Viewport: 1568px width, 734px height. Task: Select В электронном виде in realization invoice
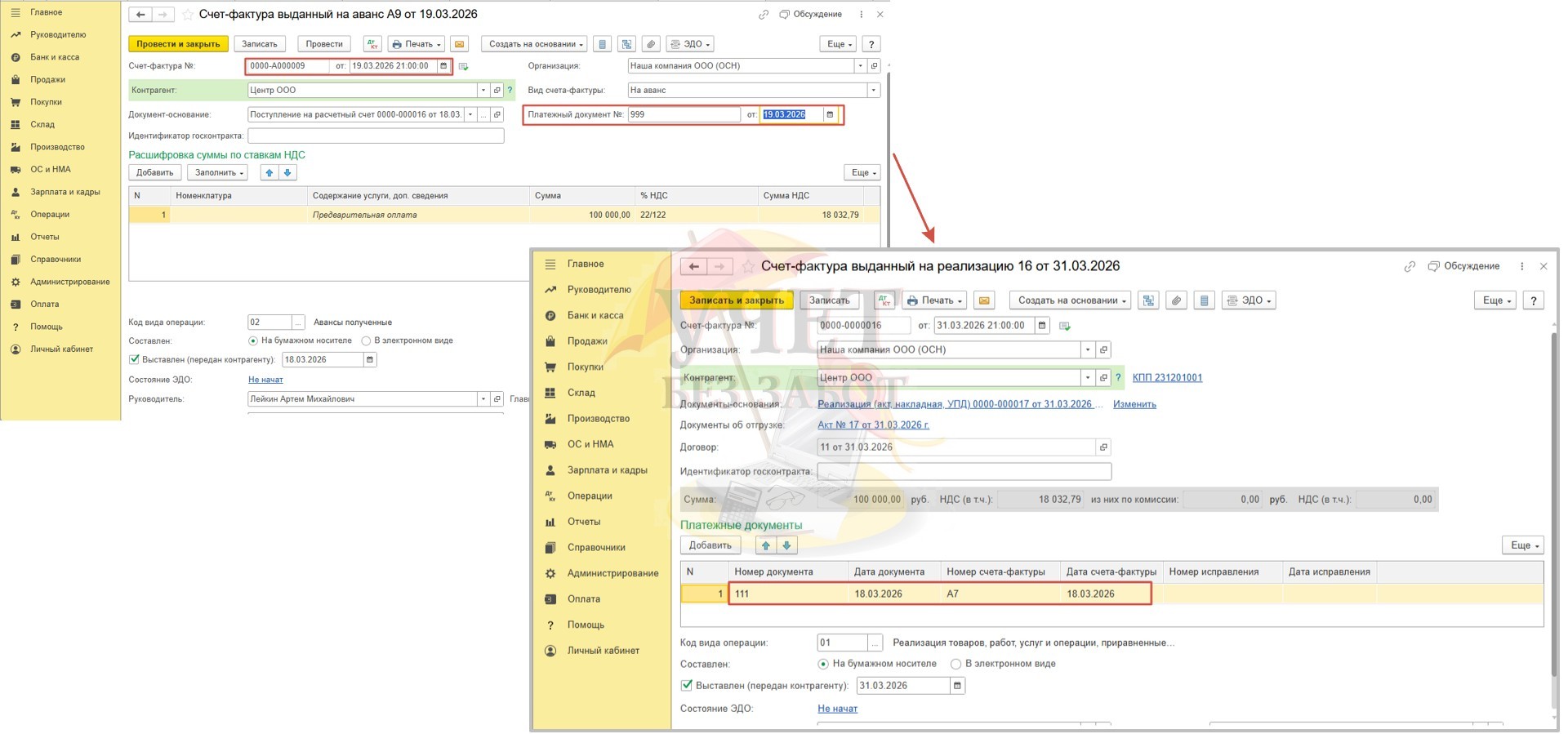[955, 664]
